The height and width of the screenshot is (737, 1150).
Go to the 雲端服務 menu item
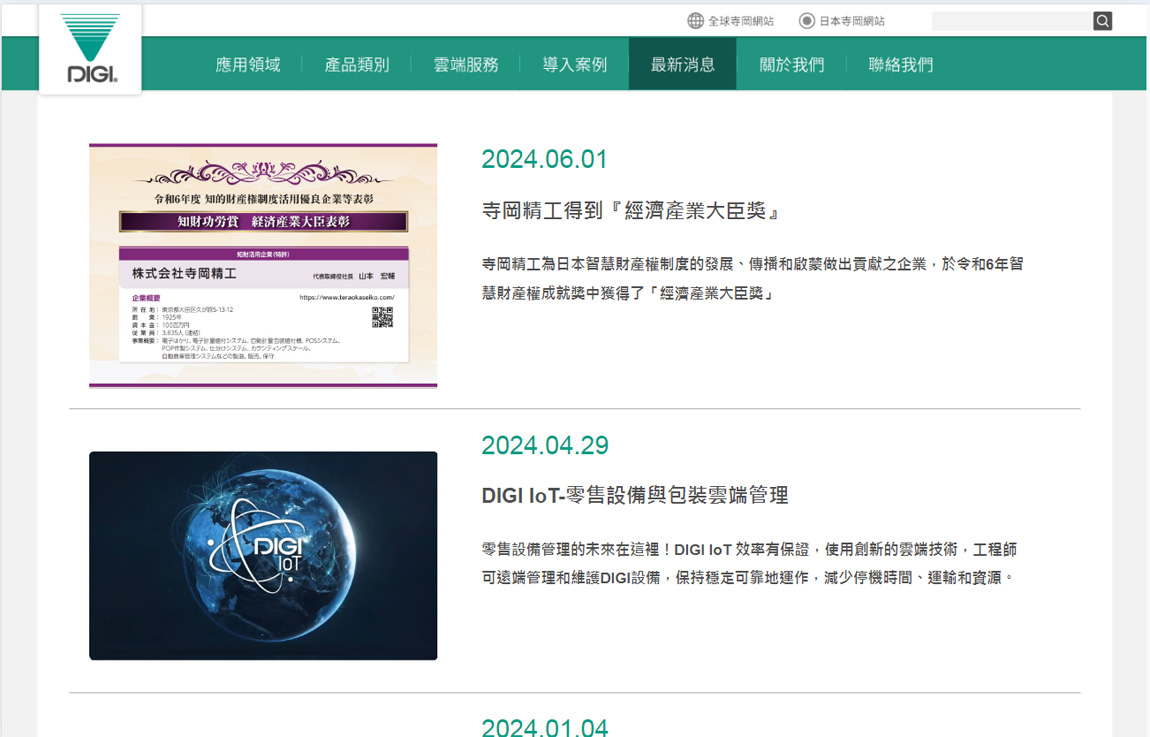tap(466, 65)
